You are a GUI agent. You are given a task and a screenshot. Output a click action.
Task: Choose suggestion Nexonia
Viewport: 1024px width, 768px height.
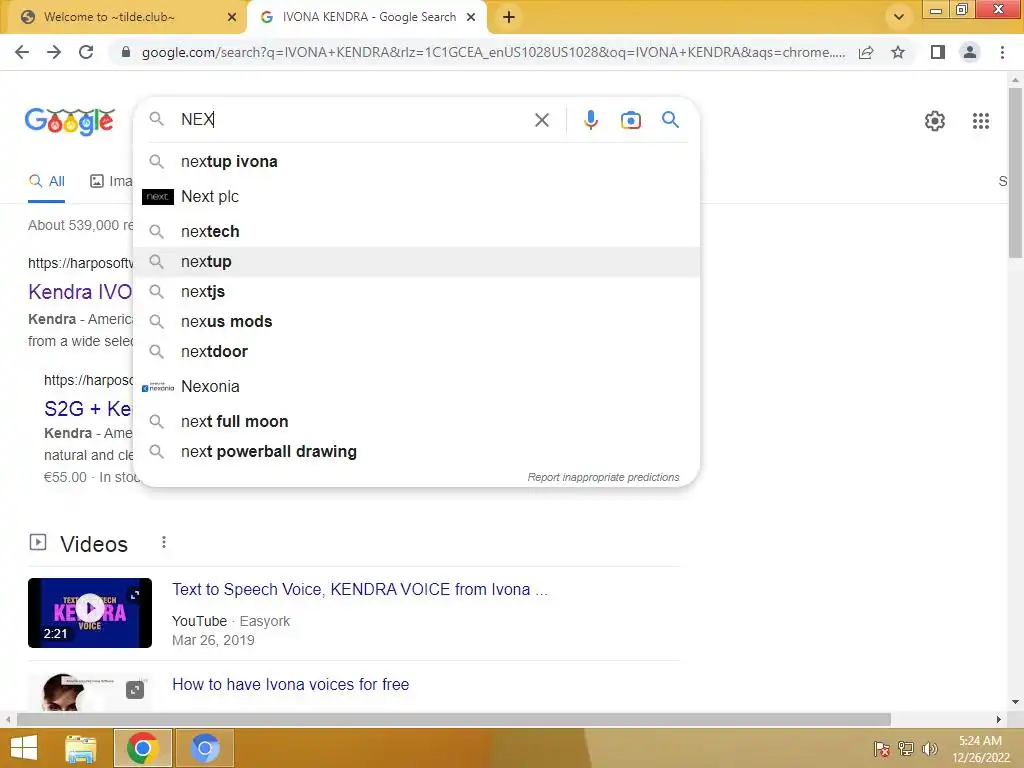point(416,387)
